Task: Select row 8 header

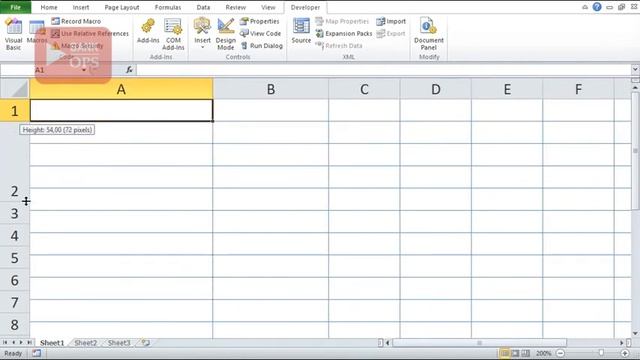Action: (x=15, y=324)
